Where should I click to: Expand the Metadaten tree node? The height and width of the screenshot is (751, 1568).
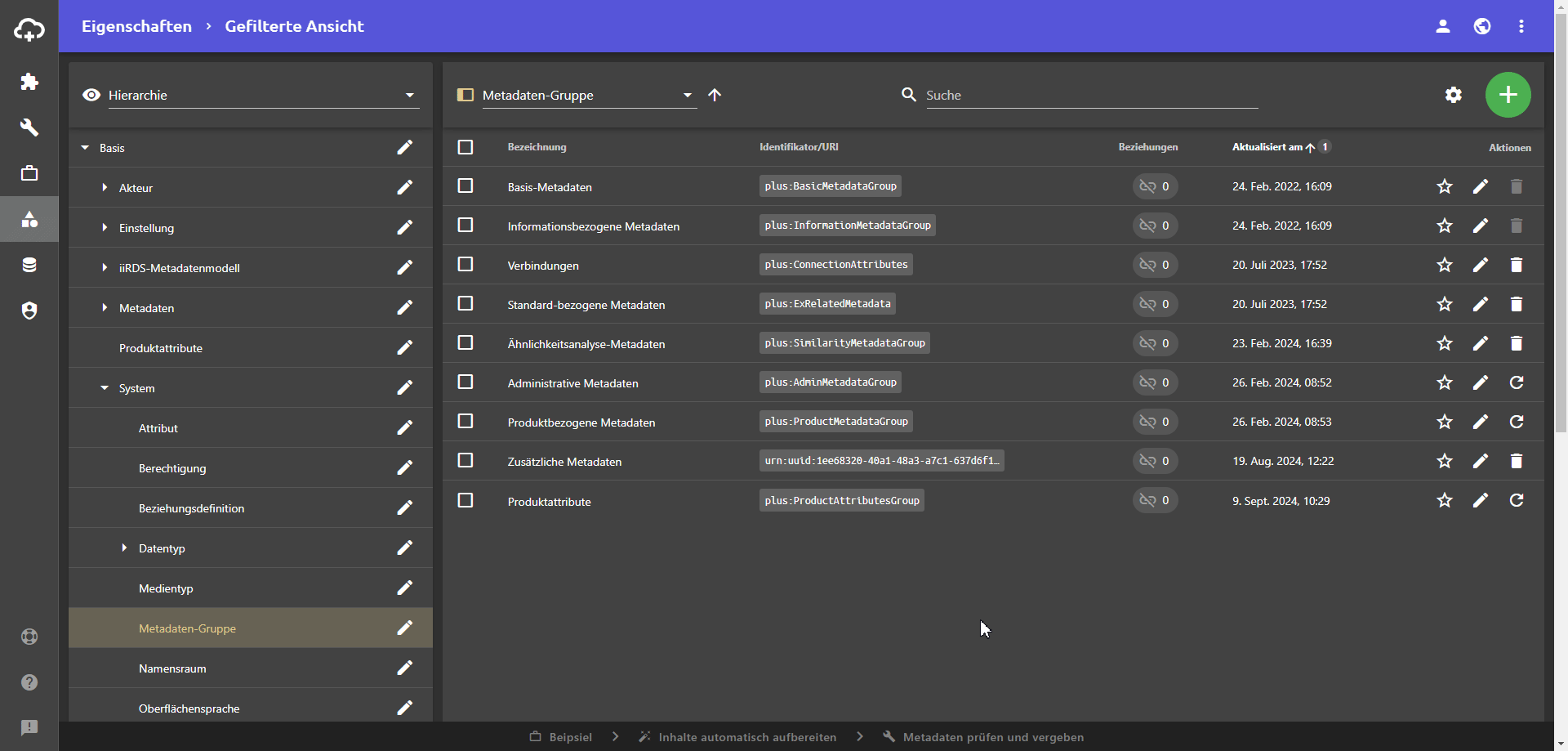coord(105,308)
